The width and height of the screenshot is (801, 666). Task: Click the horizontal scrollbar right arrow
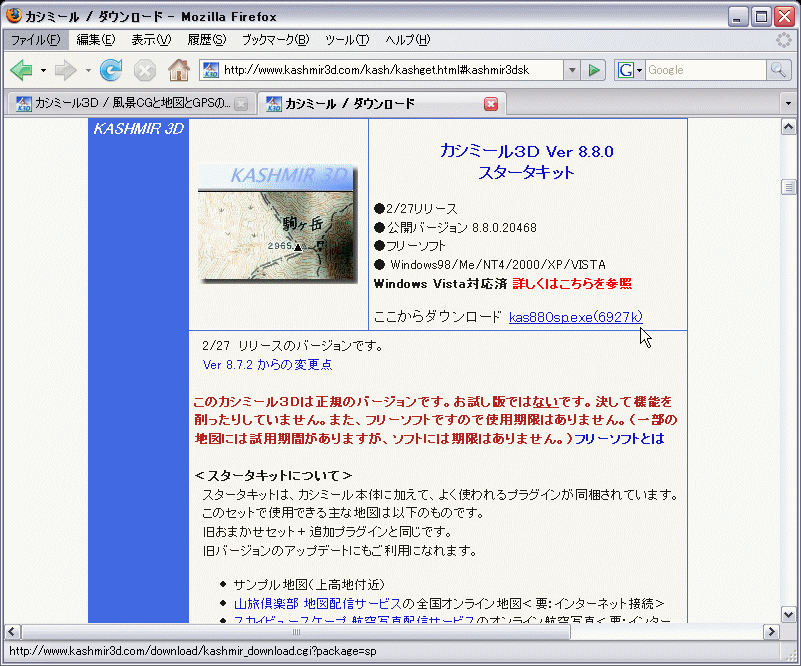(771, 632)
